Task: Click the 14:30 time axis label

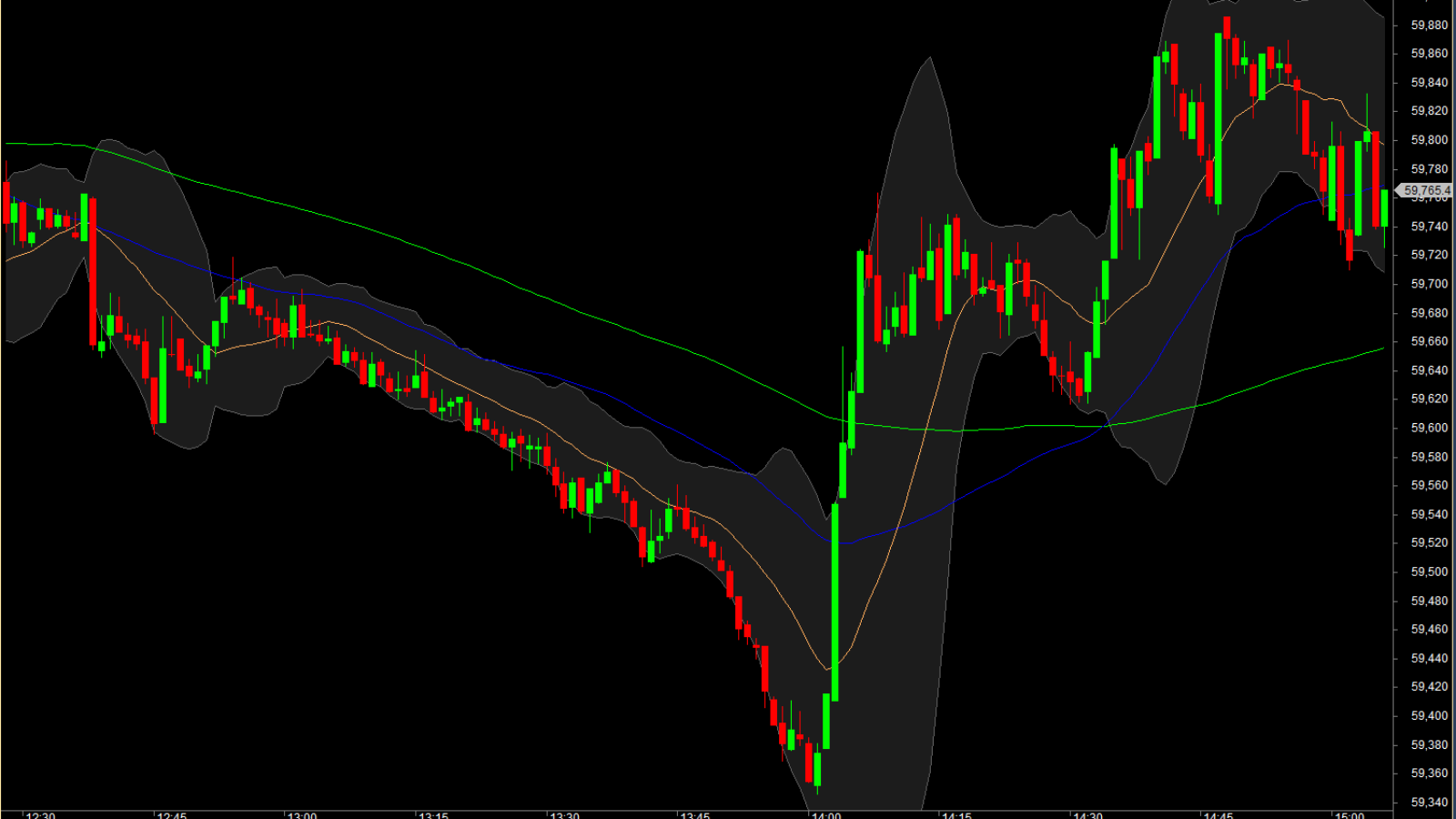Action: 1087,815
